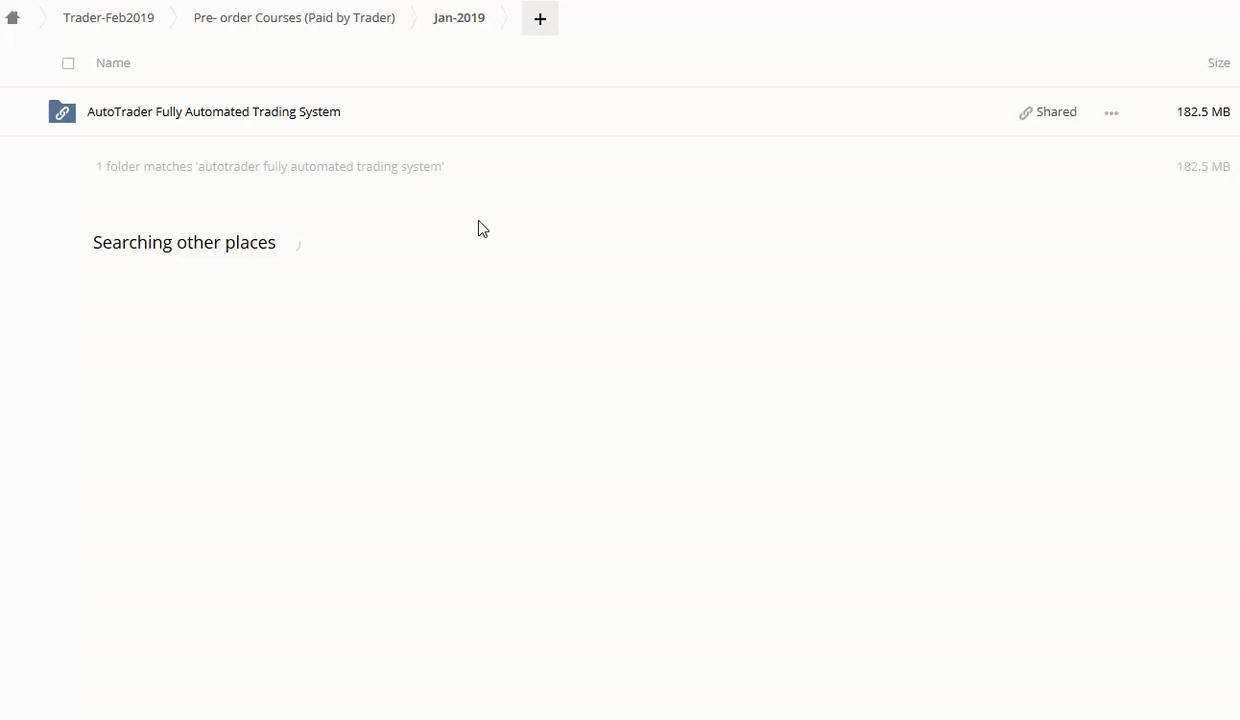Click the loading spinner next to Searching other places

pyautogui.click(x=297, y=244)
